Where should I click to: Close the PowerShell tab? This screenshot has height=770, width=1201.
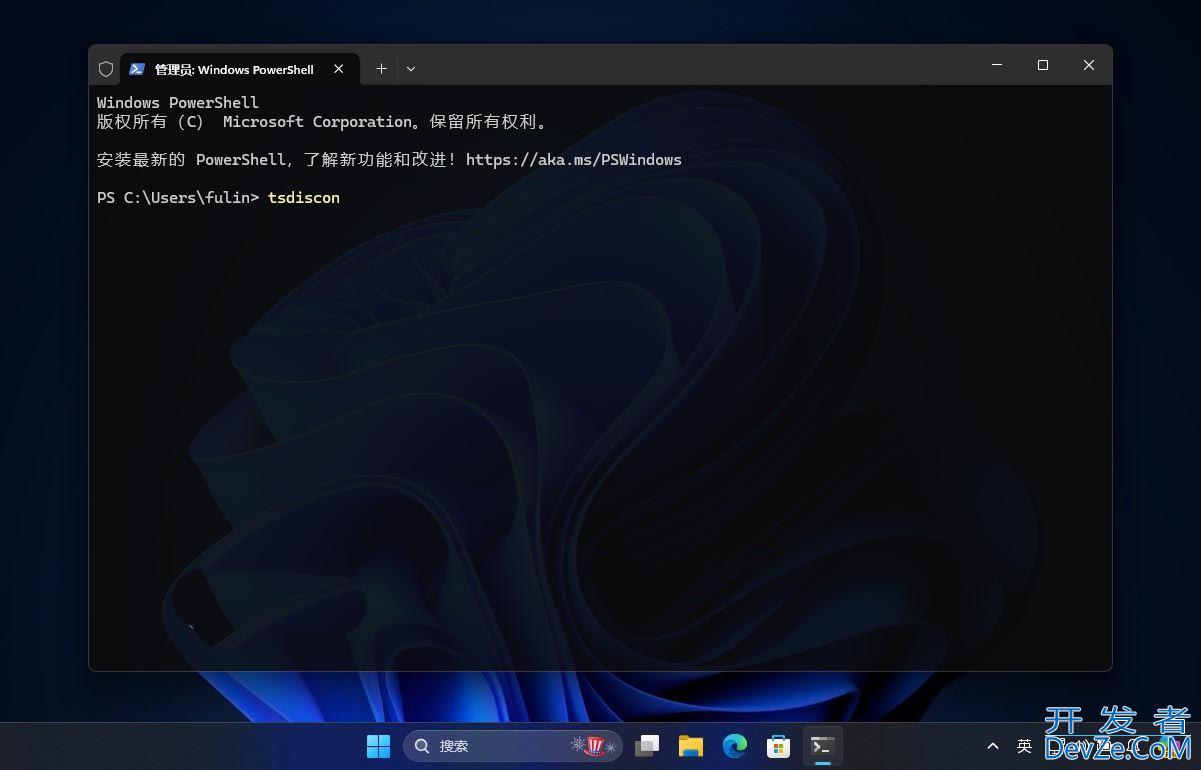(339, 69)
